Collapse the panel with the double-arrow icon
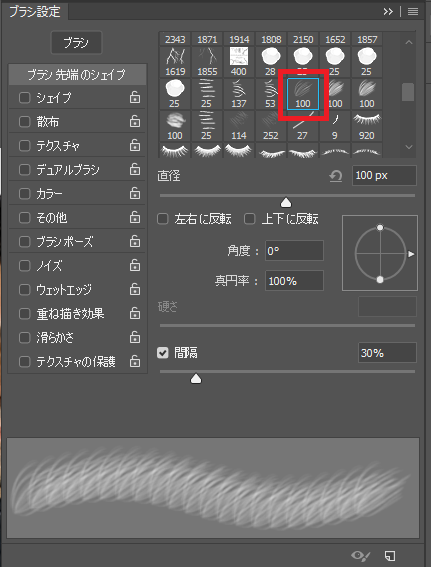 tap(388, 12)
